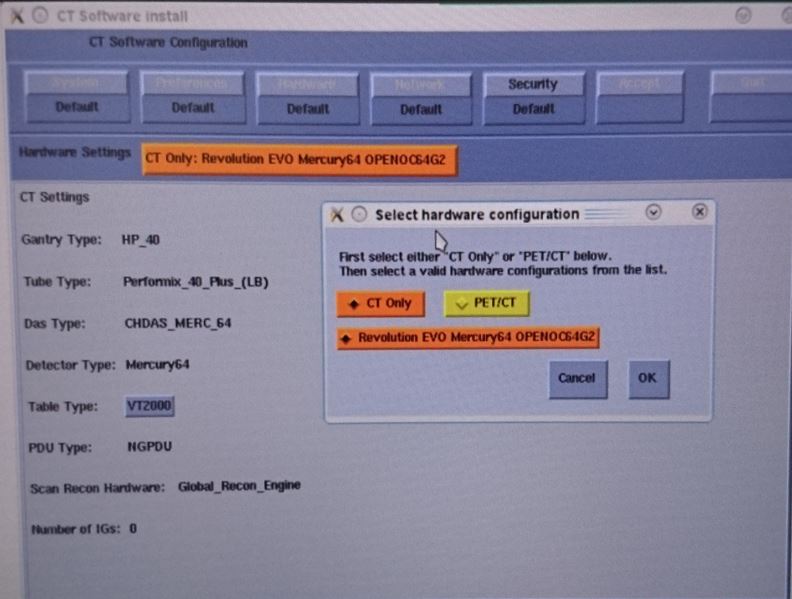Open the dialog's window menu X icon
792x599 pixels.
point(338,215)
